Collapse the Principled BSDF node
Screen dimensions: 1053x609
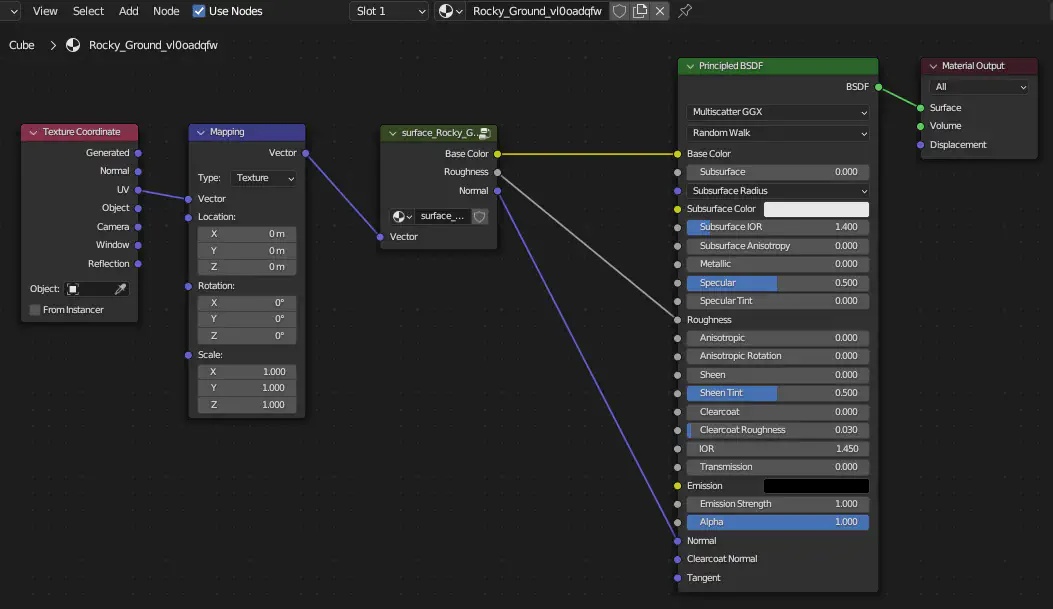(689, 66)
